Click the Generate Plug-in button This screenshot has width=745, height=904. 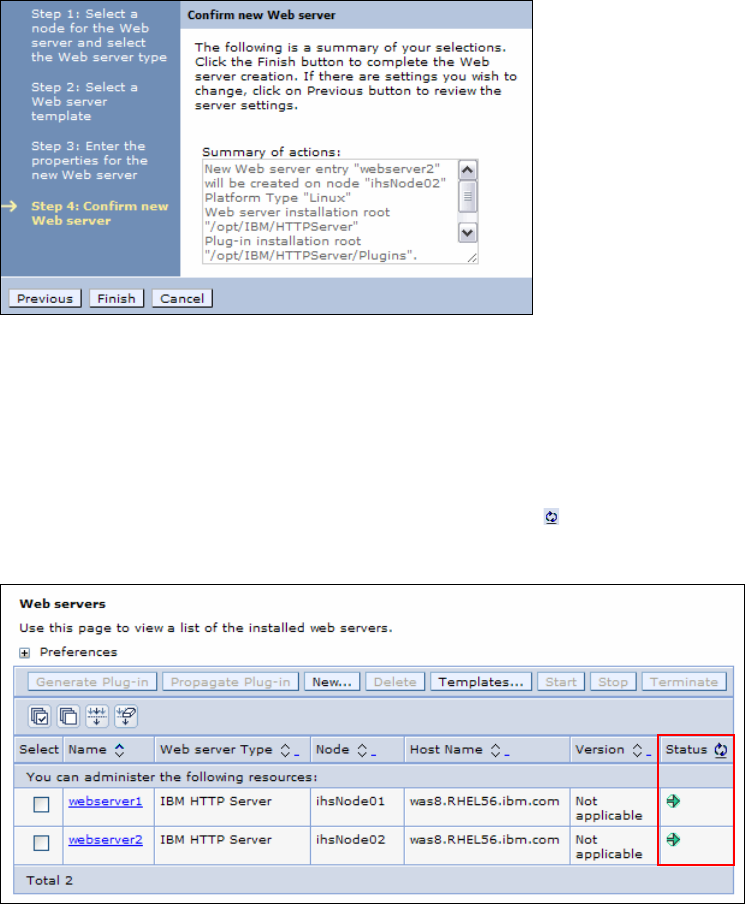92,682
